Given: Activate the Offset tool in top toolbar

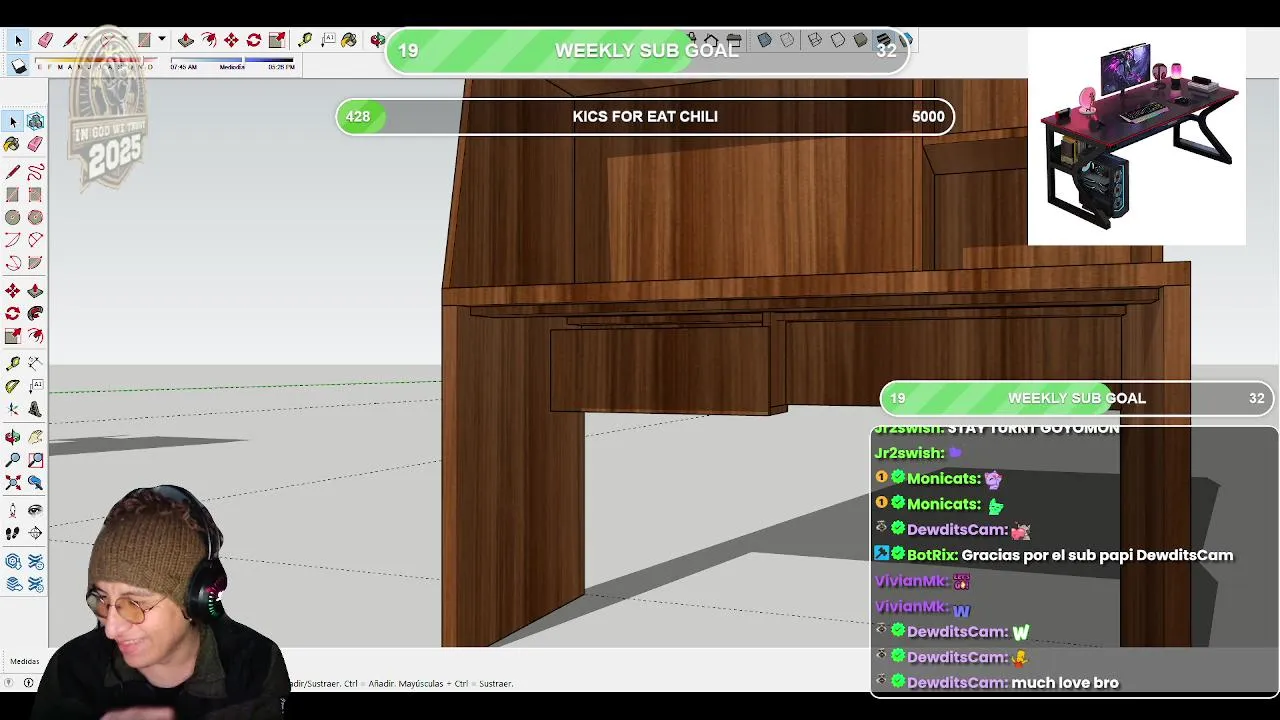Looking at the screenshot, I should 209,40.
